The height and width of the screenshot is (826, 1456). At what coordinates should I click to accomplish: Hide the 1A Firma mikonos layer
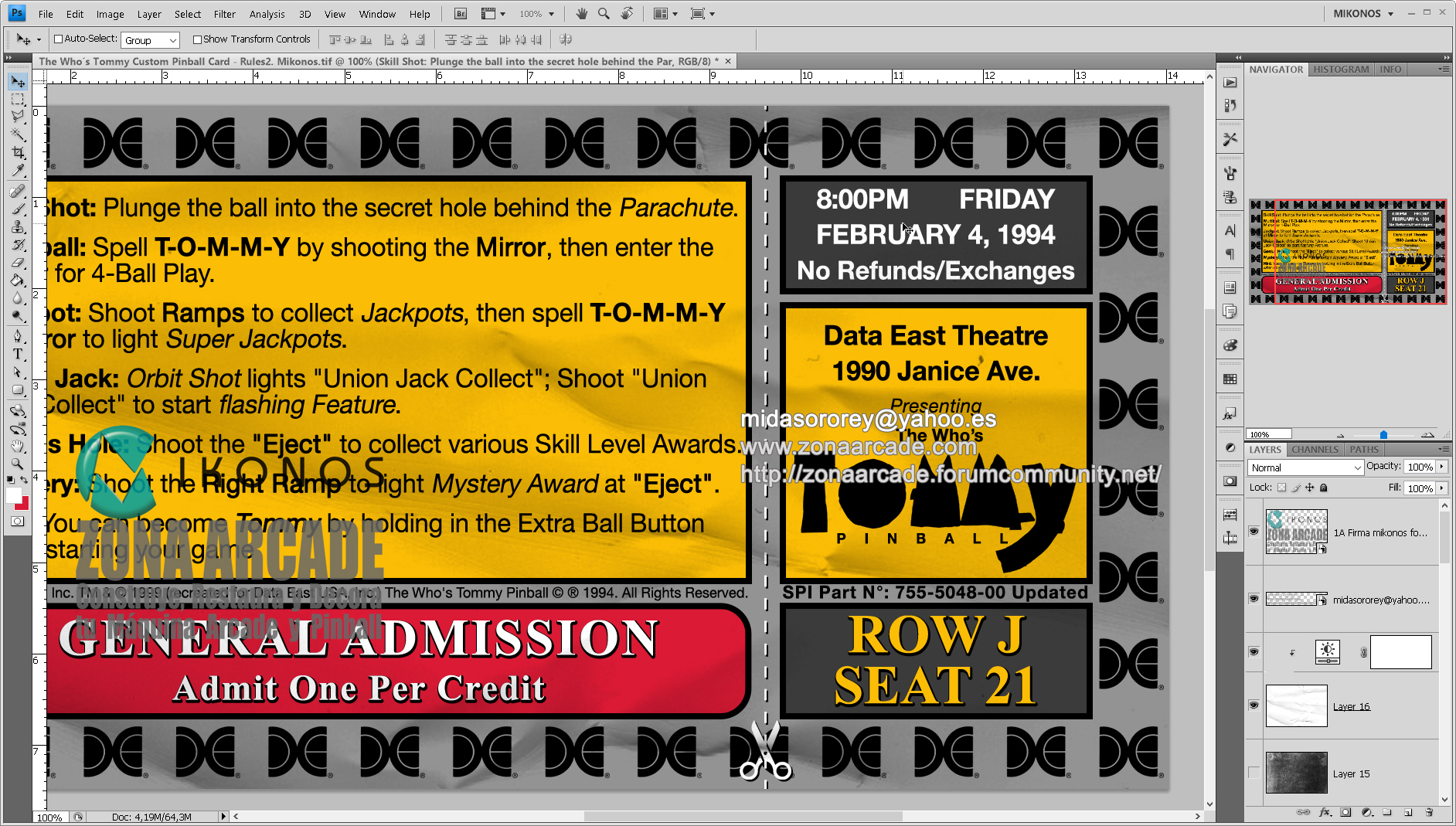1254,532
